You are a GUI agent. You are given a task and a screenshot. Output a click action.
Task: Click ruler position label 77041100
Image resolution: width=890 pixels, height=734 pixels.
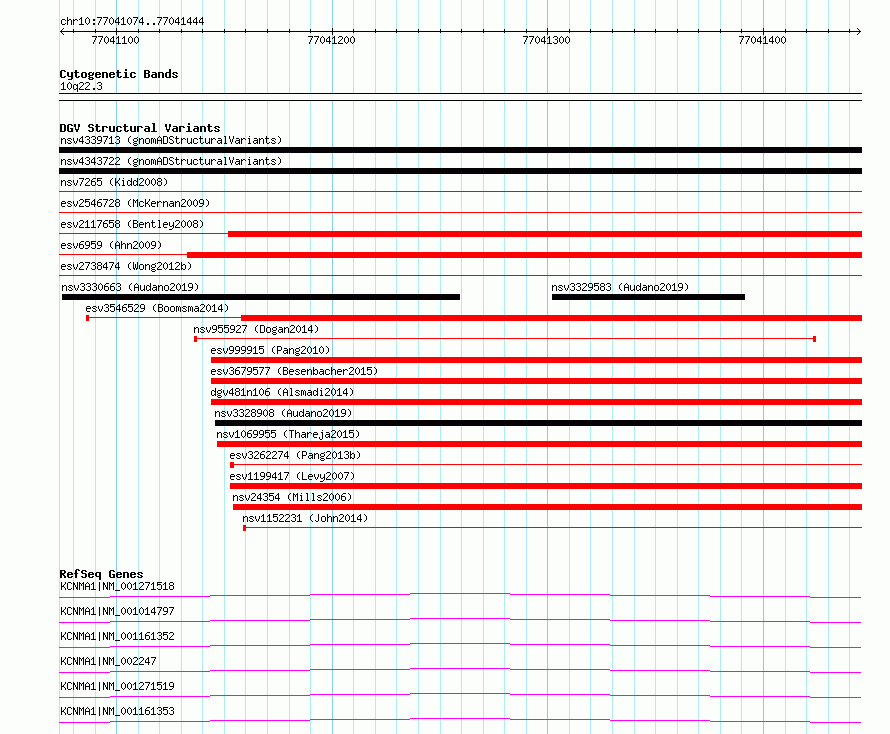(115, 40)
